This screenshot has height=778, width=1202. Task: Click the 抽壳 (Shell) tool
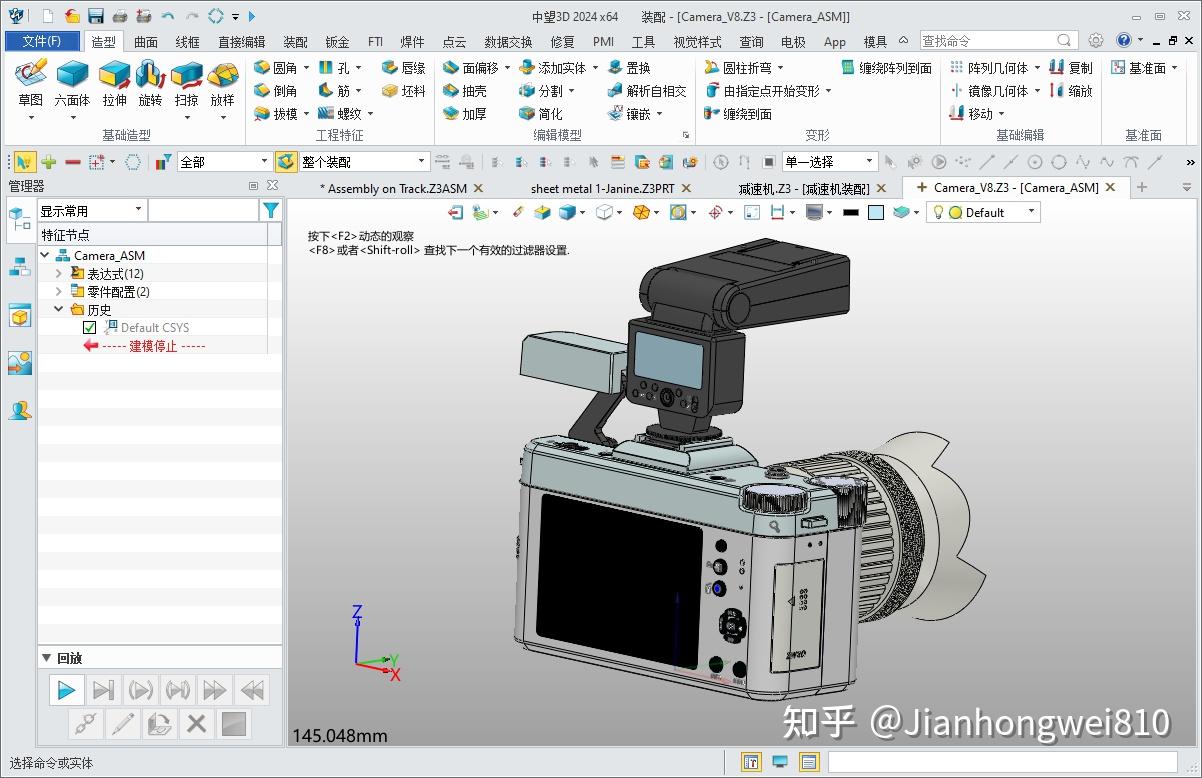click(x=466, y=90)
